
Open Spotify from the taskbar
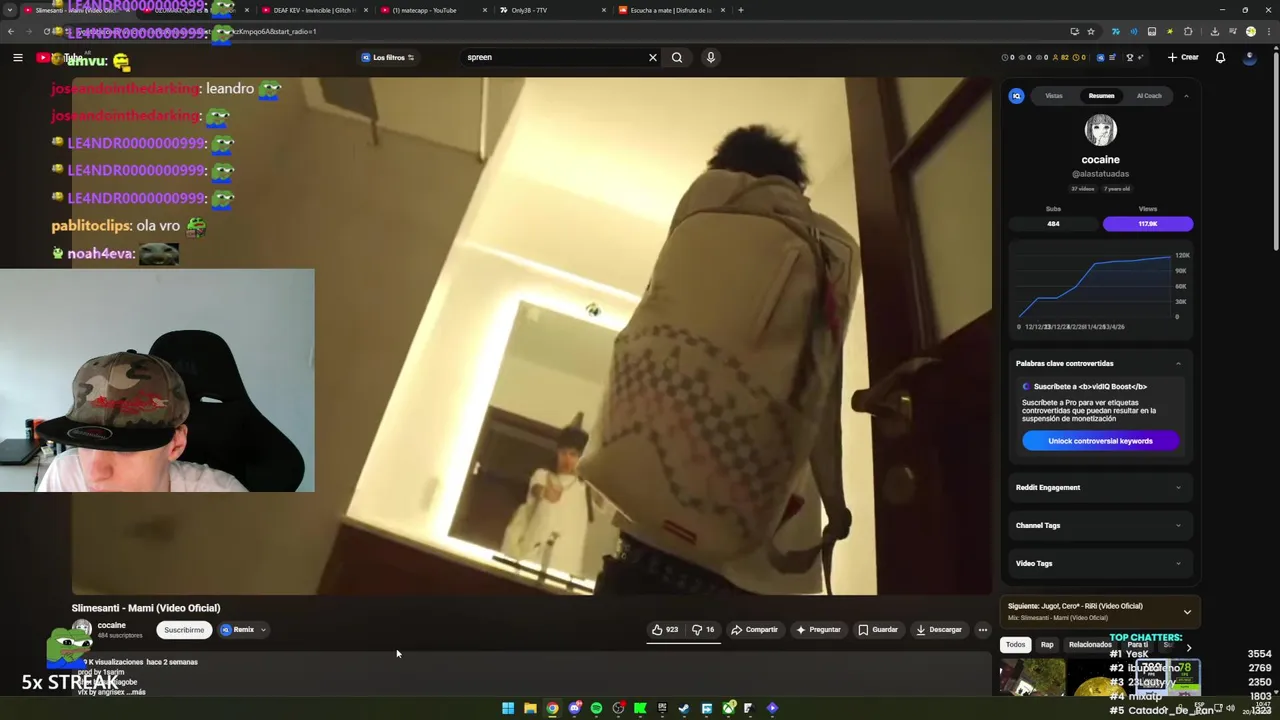point(596,708)
